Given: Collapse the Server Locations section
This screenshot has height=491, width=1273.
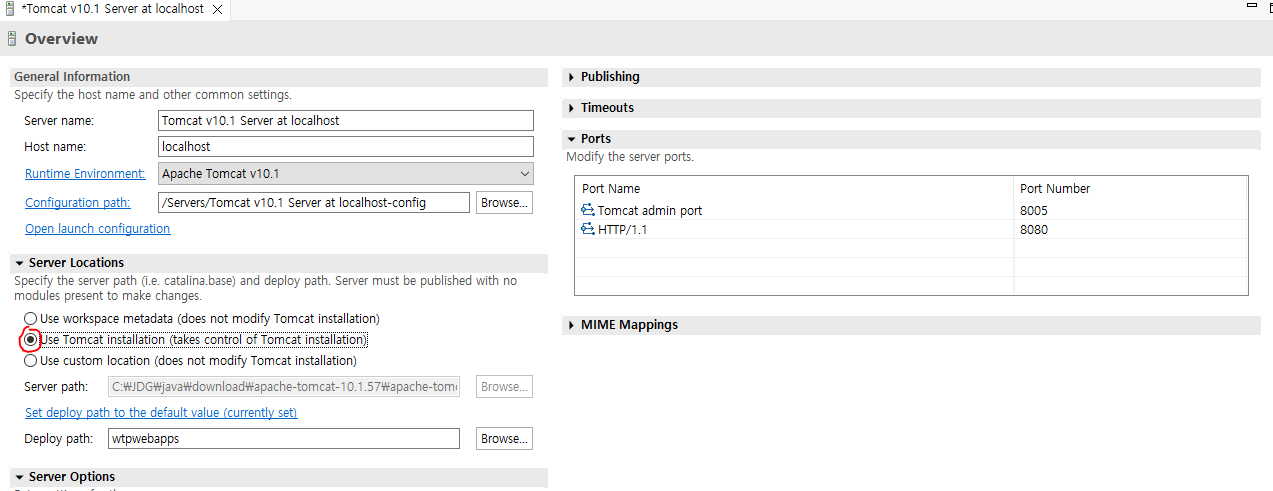Looking at the screenshot, I should [19, 263].
